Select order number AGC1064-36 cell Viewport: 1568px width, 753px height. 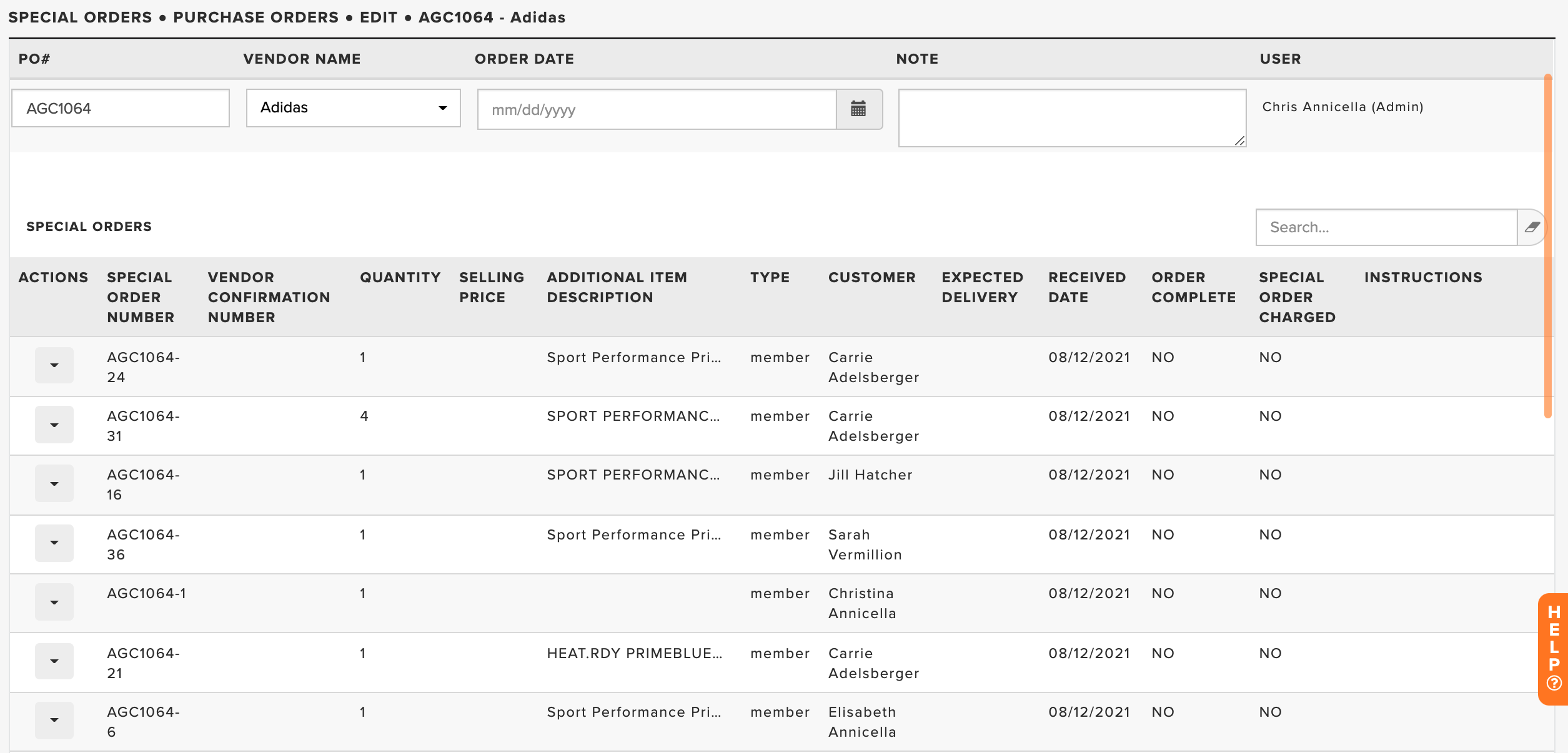(143, 544)
